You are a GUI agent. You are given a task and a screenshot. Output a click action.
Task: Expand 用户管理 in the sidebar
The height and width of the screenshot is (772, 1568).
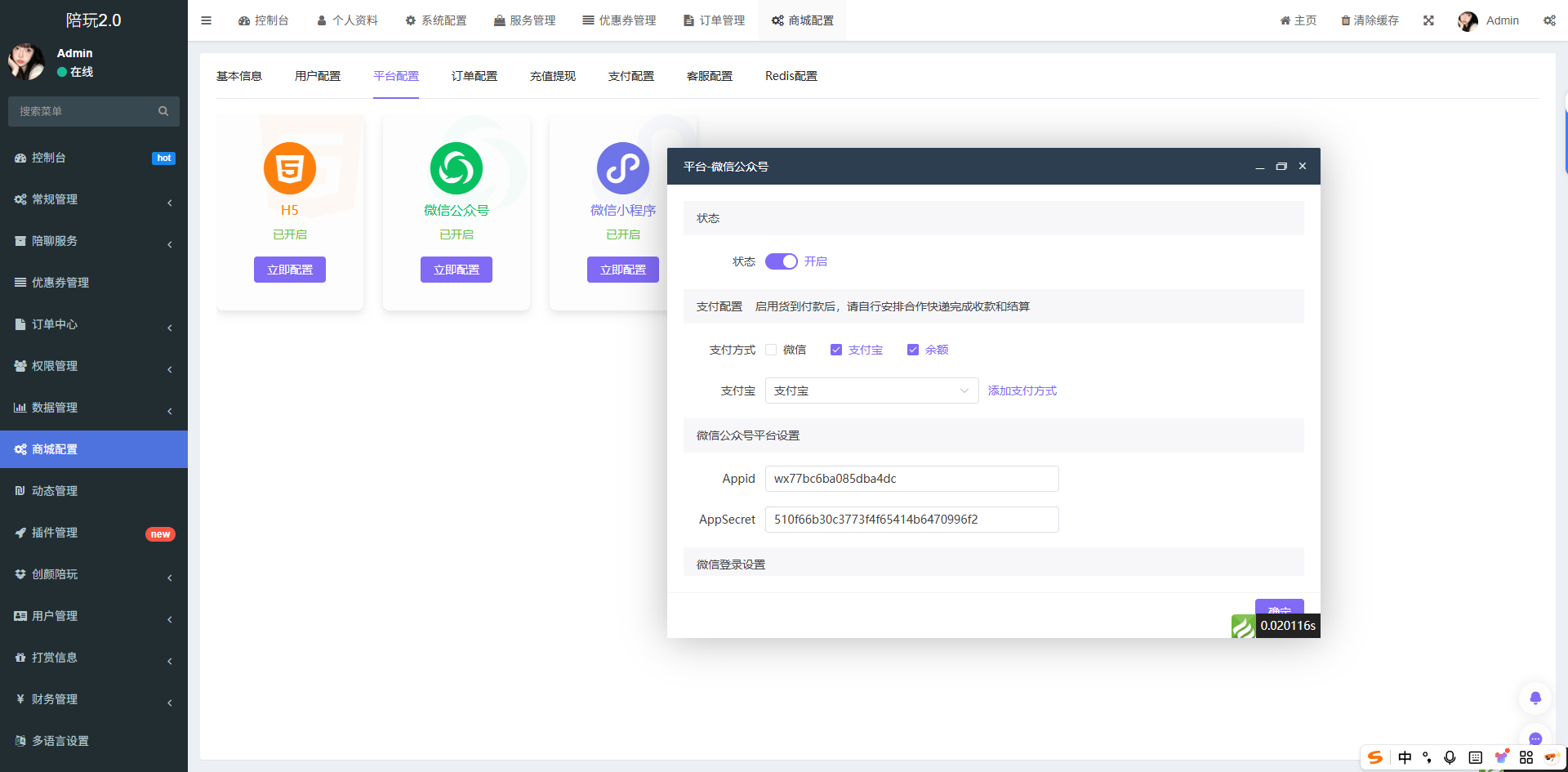coord(94,616)
